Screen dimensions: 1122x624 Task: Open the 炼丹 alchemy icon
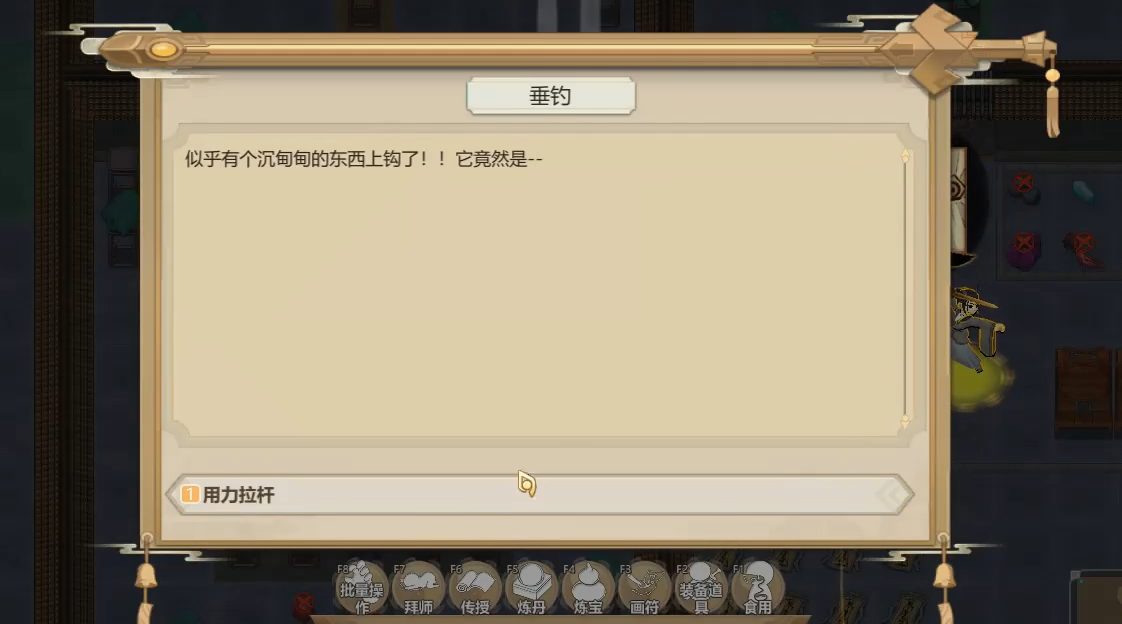click(x=531, y=588)
